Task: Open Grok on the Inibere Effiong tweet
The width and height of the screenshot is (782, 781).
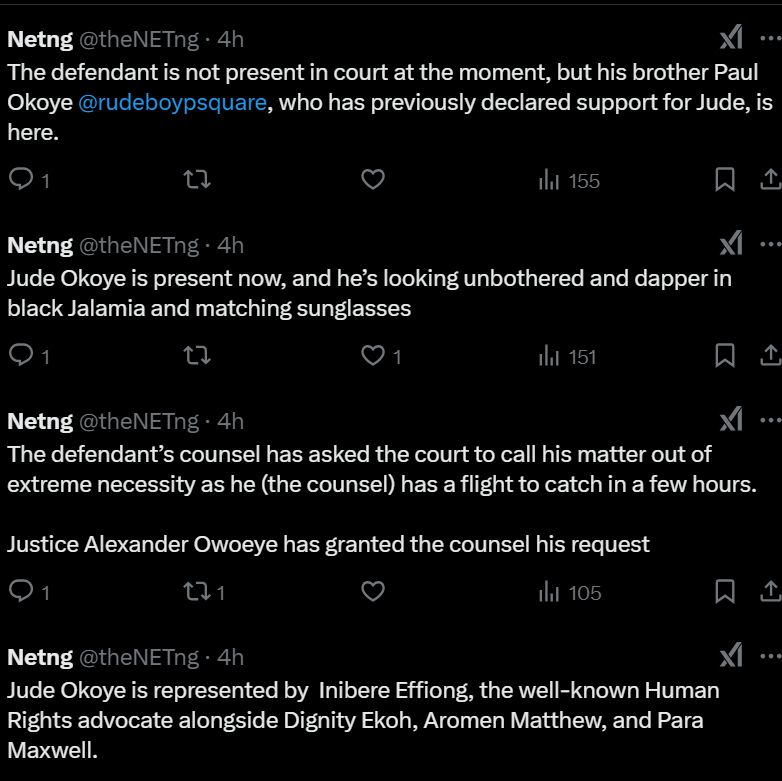Action: [731, 657]
